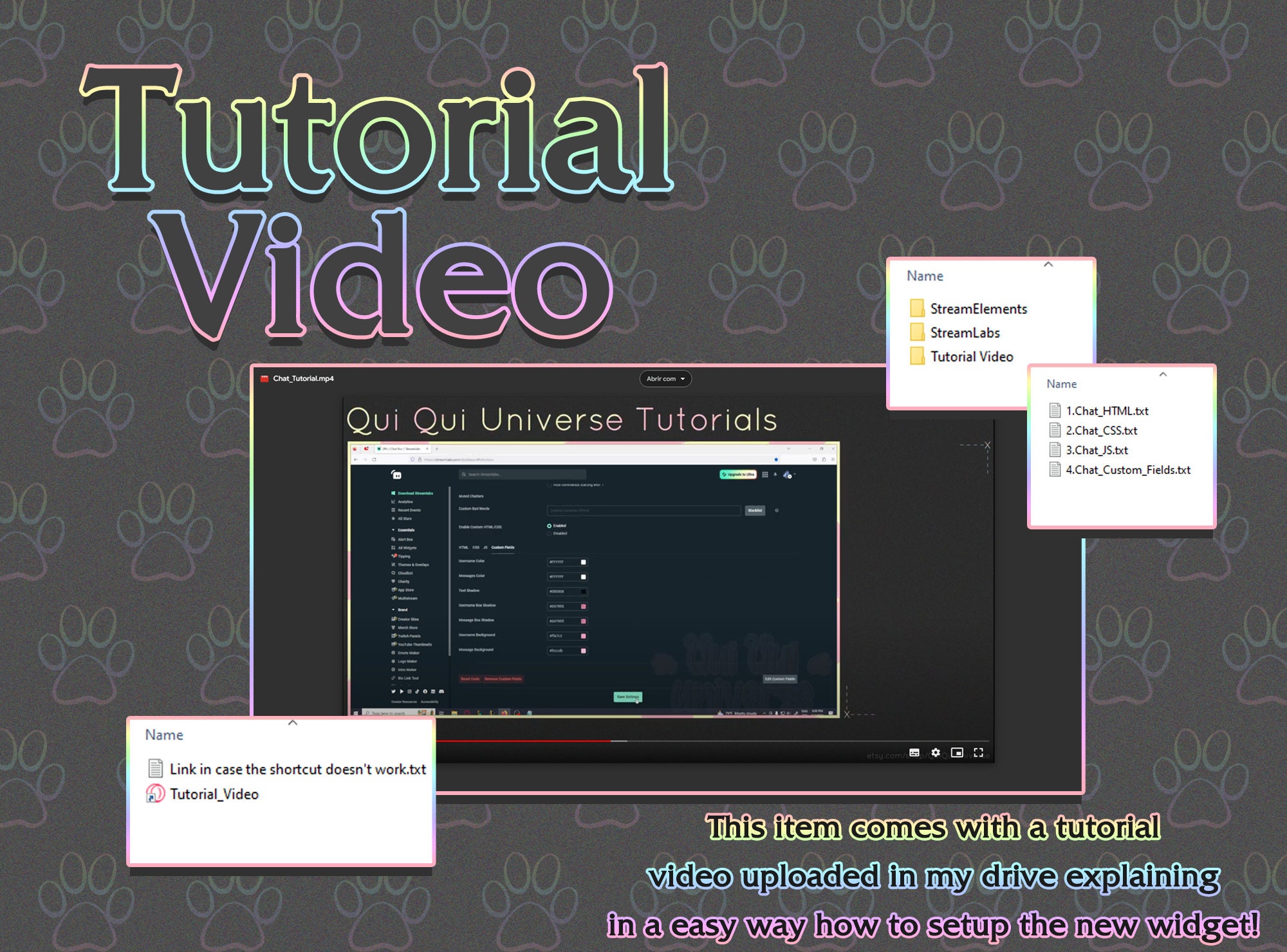The image size is (1287, 952).
Task: Switch to the HTML tab
Action: (463, 547)
